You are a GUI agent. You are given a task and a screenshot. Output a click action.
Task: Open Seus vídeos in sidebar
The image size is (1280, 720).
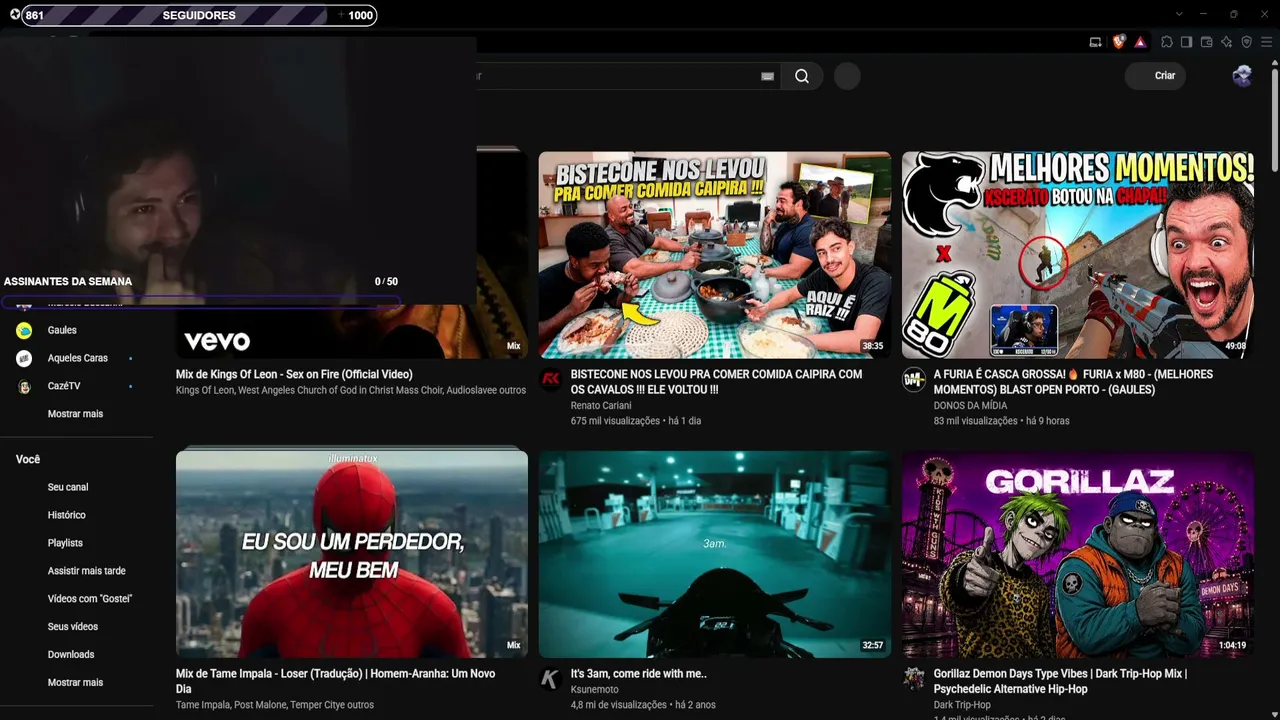click(x=73, y=627)
